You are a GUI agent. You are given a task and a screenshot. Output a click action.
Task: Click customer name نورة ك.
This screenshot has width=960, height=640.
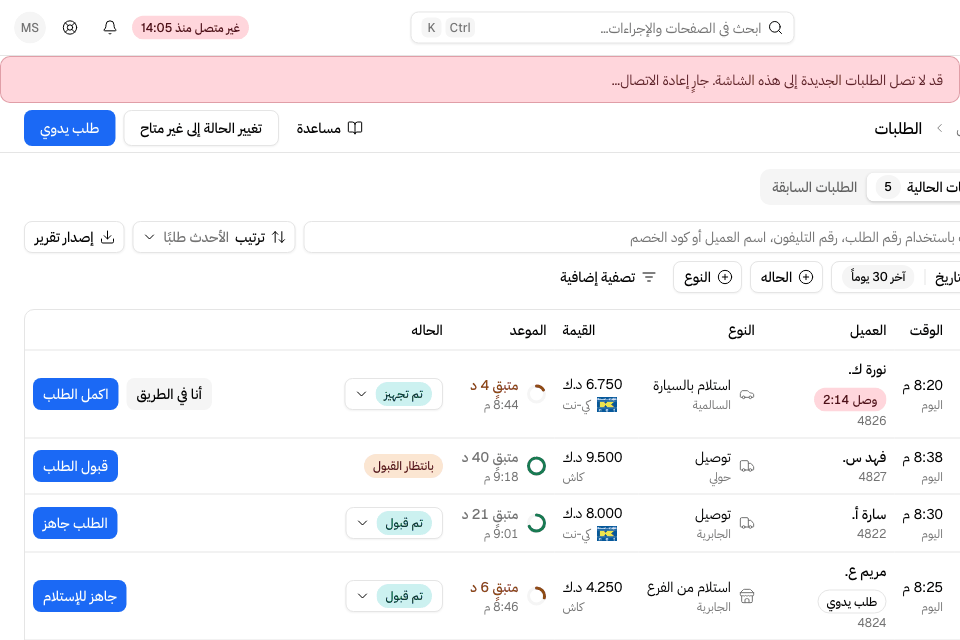[x=867, y=369]
